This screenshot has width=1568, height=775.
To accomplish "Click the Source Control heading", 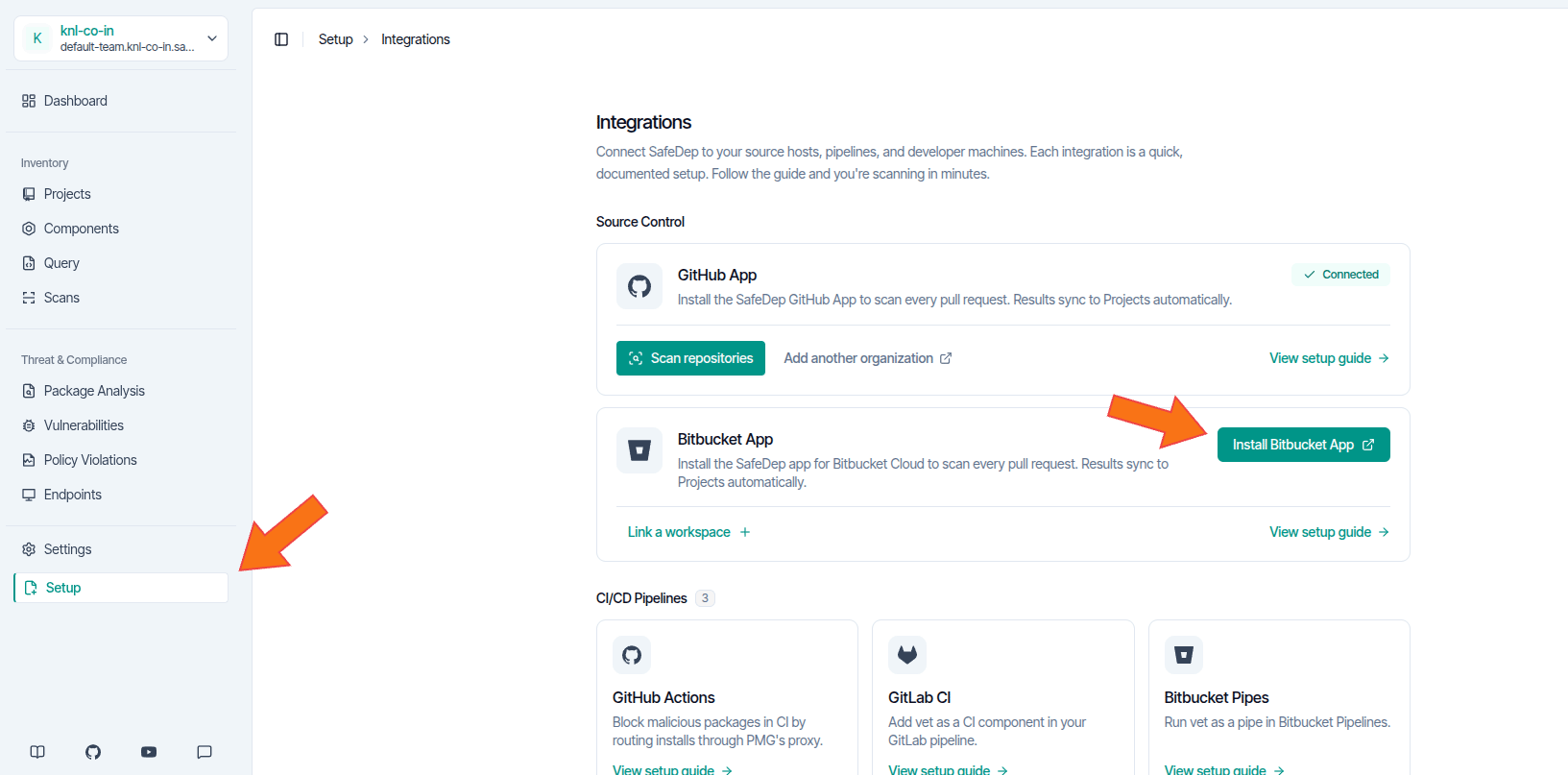I will (x=640, y=222).
